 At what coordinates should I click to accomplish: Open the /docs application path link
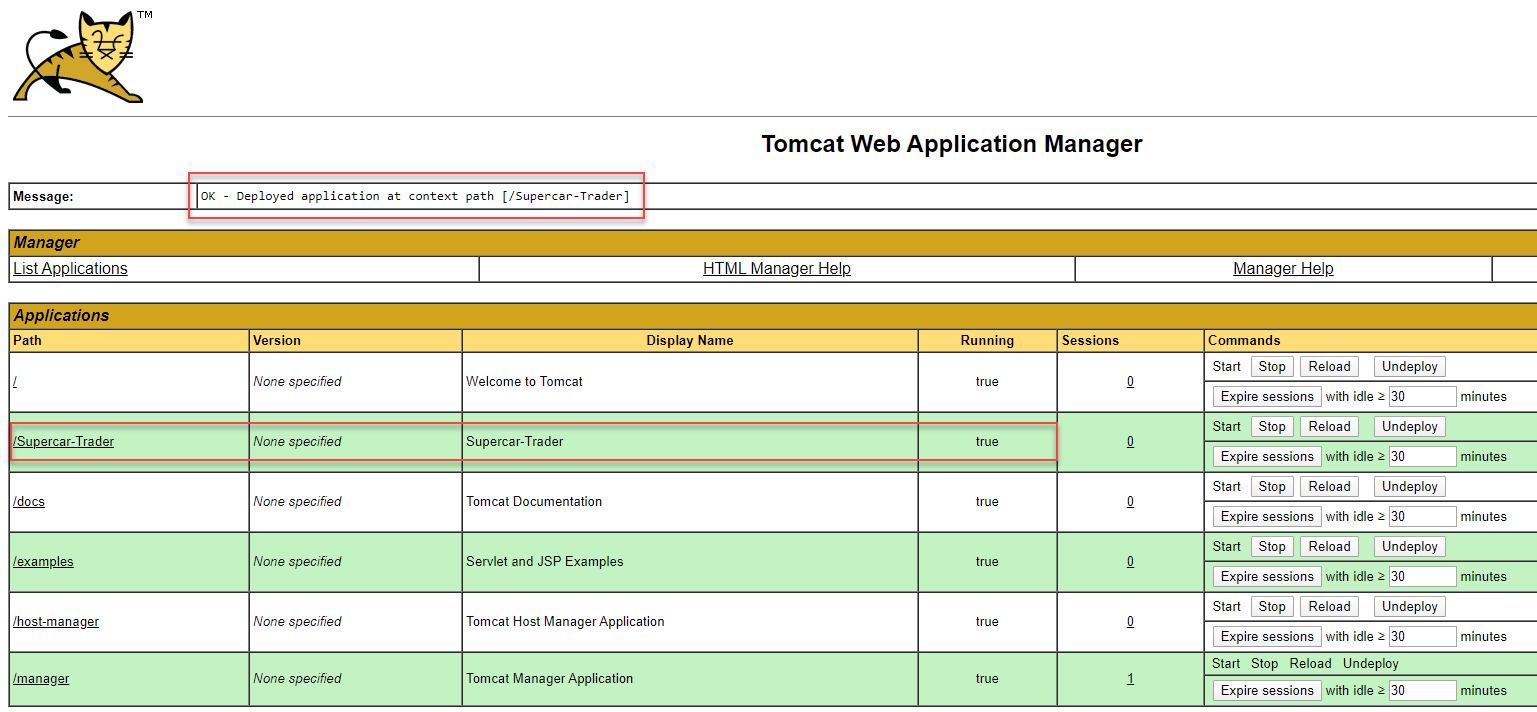(29, 501)
